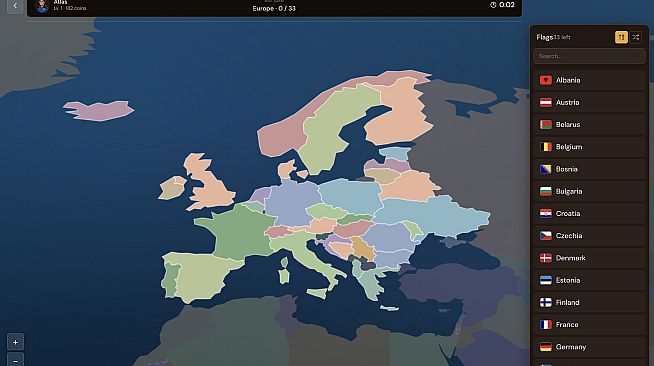Image resolution: width=654 pixels, height=366 pixels.
Task: Click Iceland on the map
Action: (99, 110)
